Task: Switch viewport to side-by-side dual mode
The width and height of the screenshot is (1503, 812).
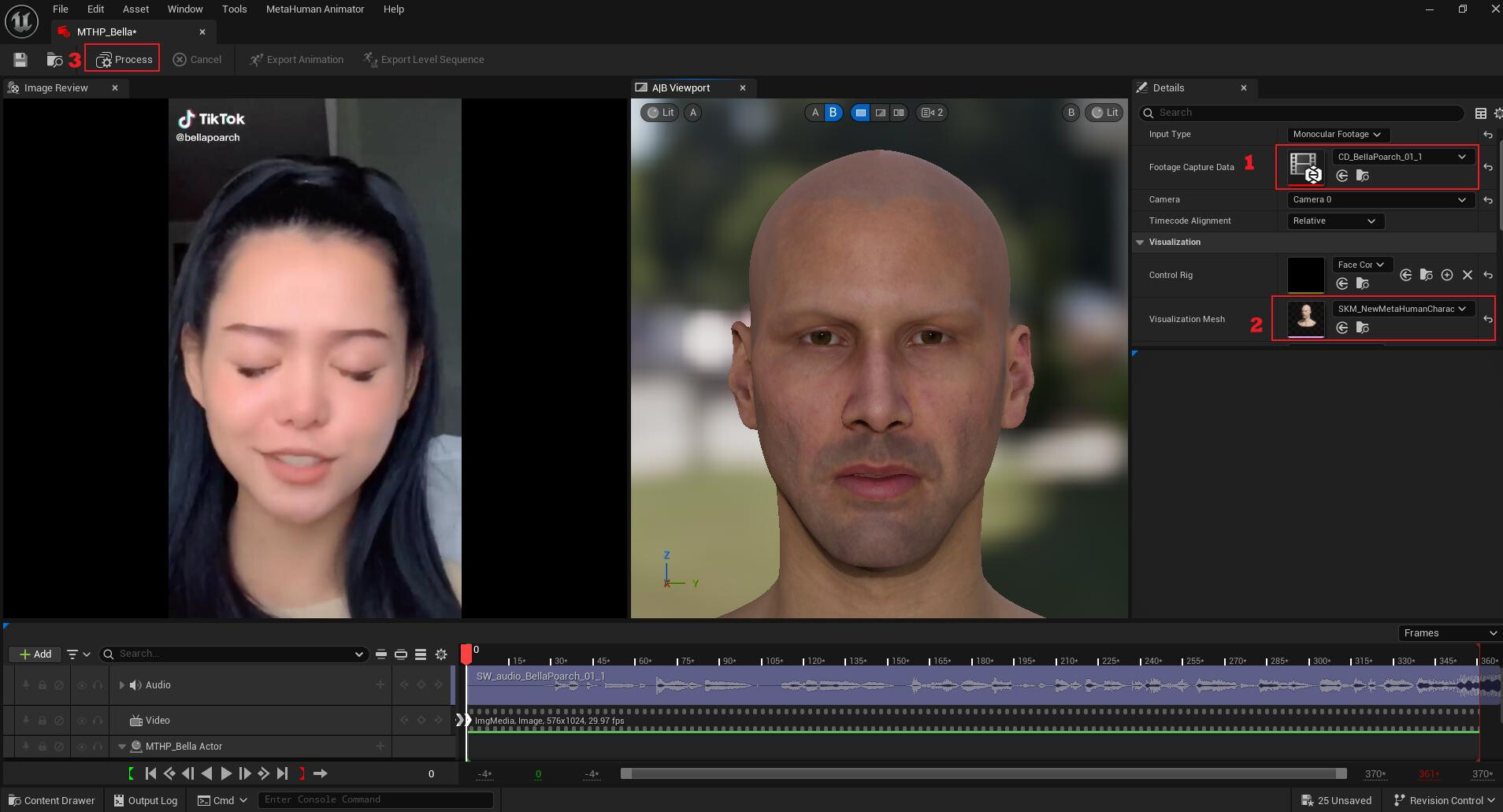Action: (899, 113)
